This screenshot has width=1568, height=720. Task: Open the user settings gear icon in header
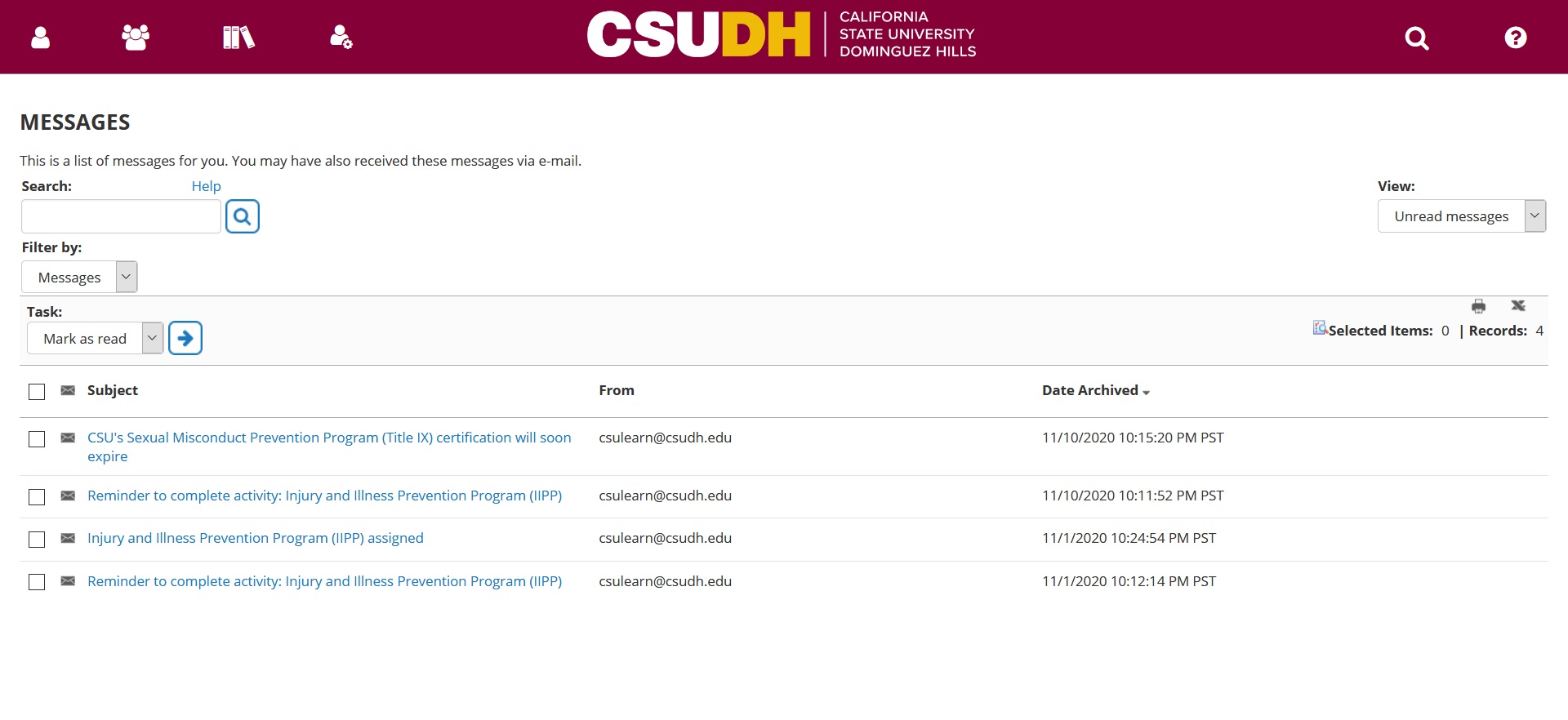[x=341, y=38]
